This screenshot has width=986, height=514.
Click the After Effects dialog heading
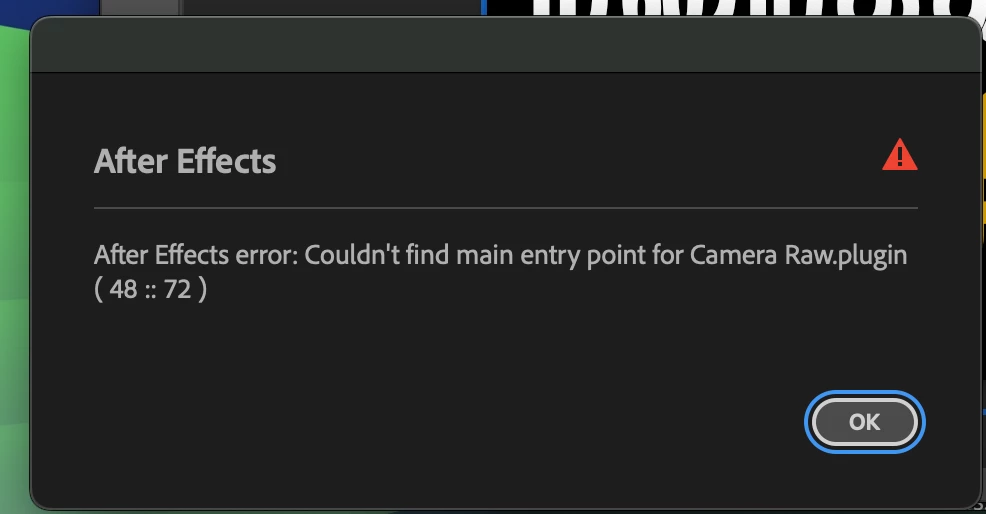click(x=185, y=161)
